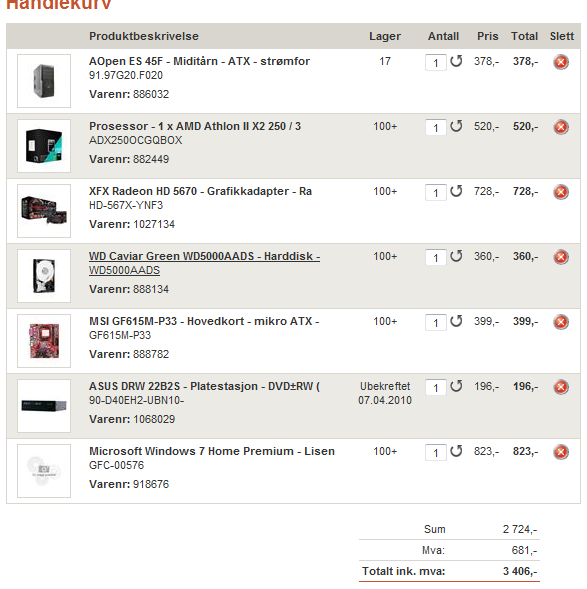Screen dimensions: 587x589
Task: View the ASUS DRW 22B2S product details
Action: coord(204,386)
